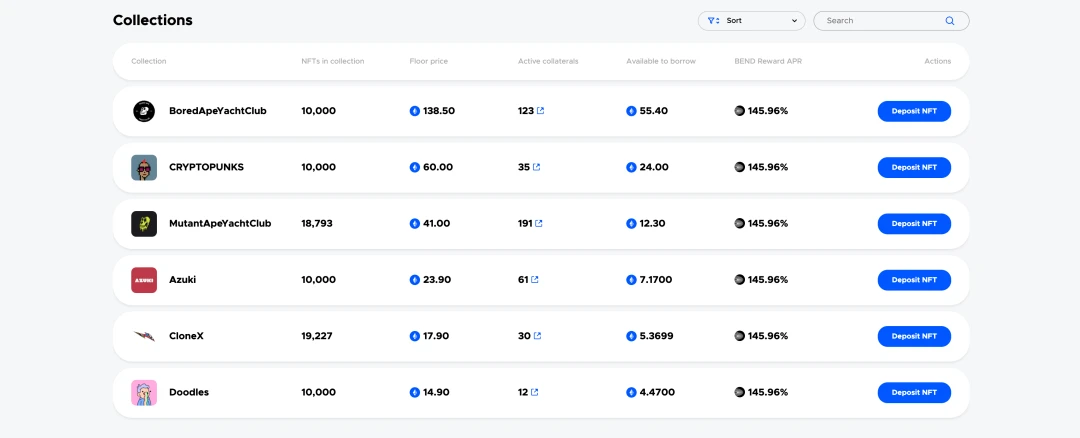1080x438 pixels.
Task: Deposit NFT for BoredApeYachtClub
Action: (914, 111)
